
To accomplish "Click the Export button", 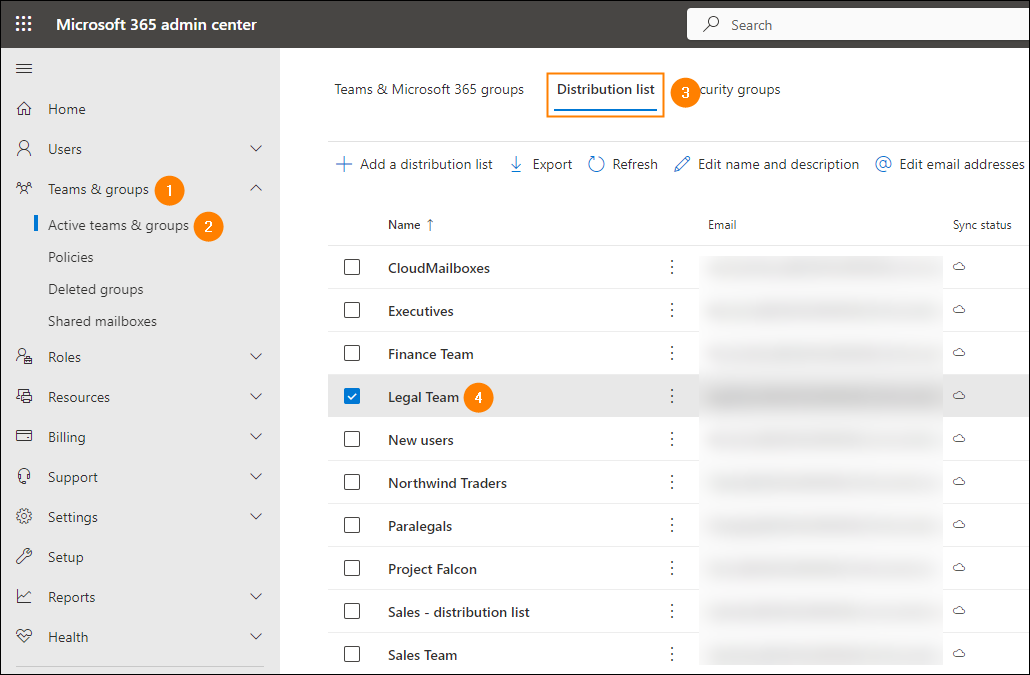I will point(541,164).
